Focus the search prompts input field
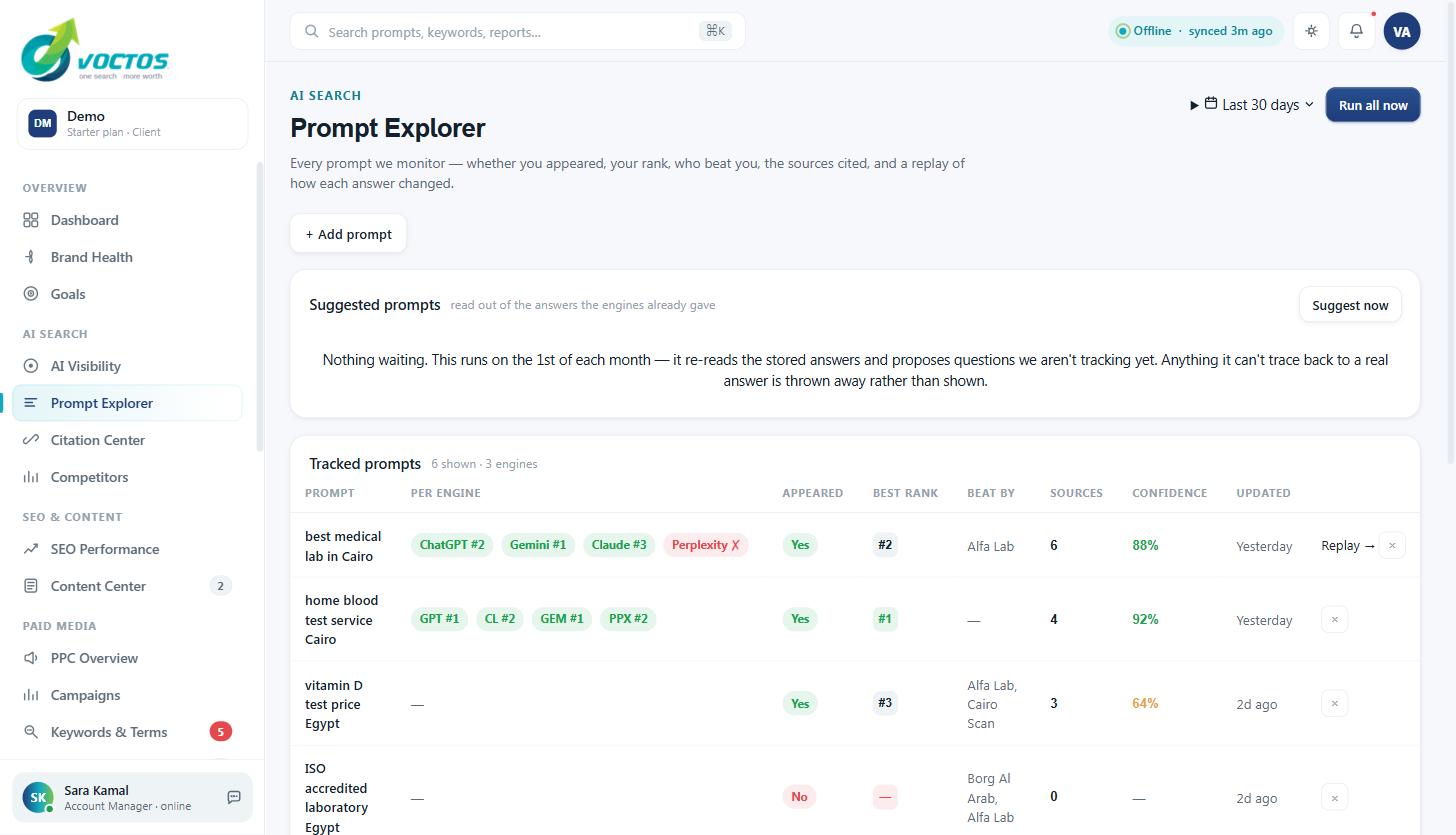 pyautogui.click(x=517, y=31)
